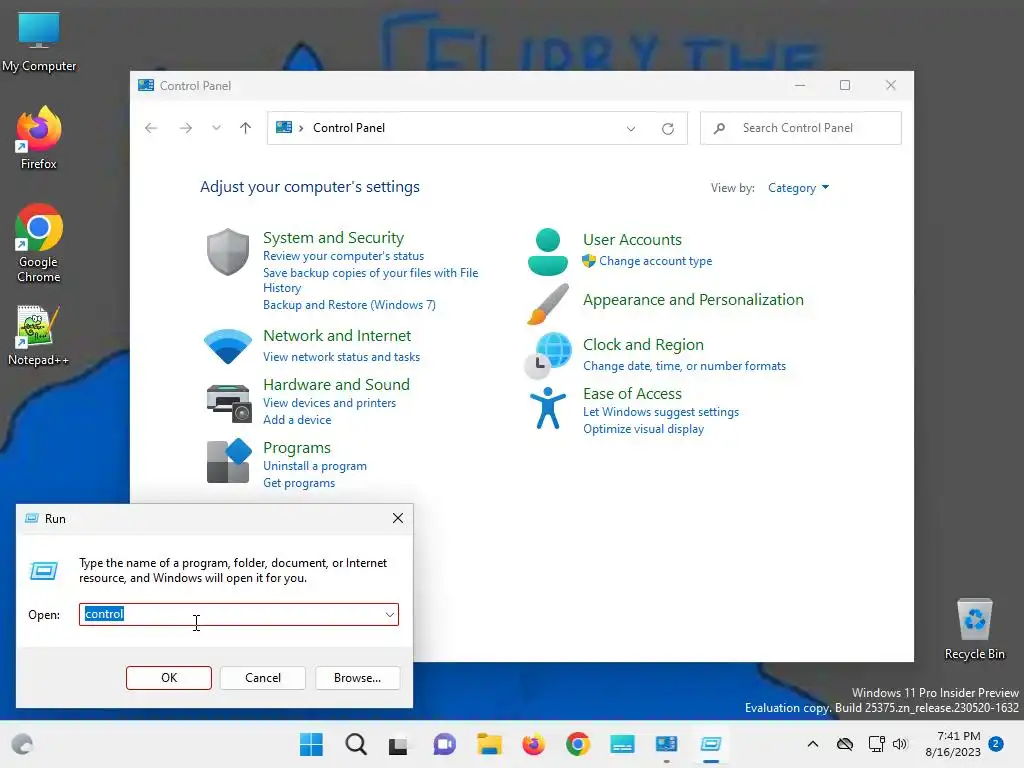Close the Run dialog
This screenshot has width=1024, height=768.
coord(398,519)
